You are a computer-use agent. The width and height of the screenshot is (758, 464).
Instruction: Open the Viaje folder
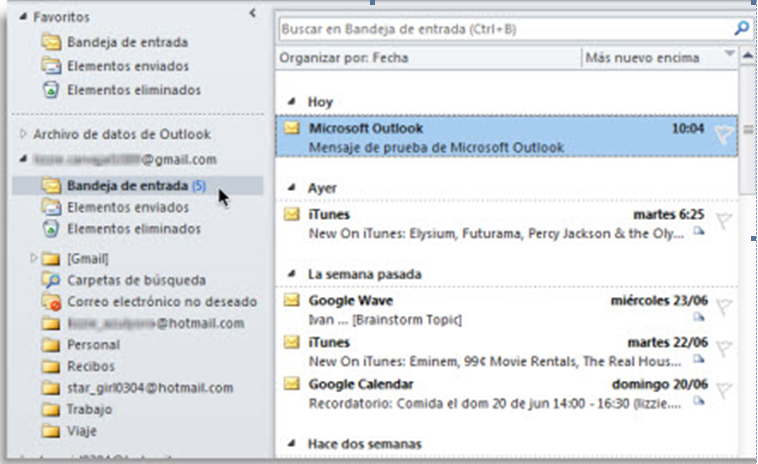pyautogui.click(x=82, y=431)
